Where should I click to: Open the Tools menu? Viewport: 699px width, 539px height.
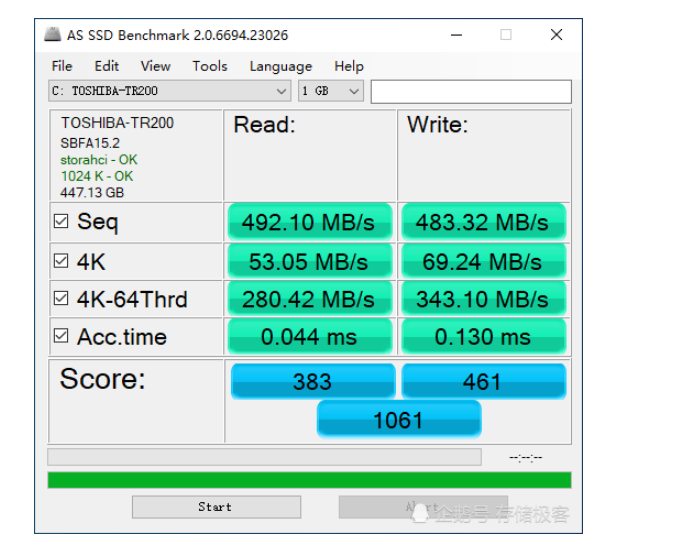pos(209,66)
